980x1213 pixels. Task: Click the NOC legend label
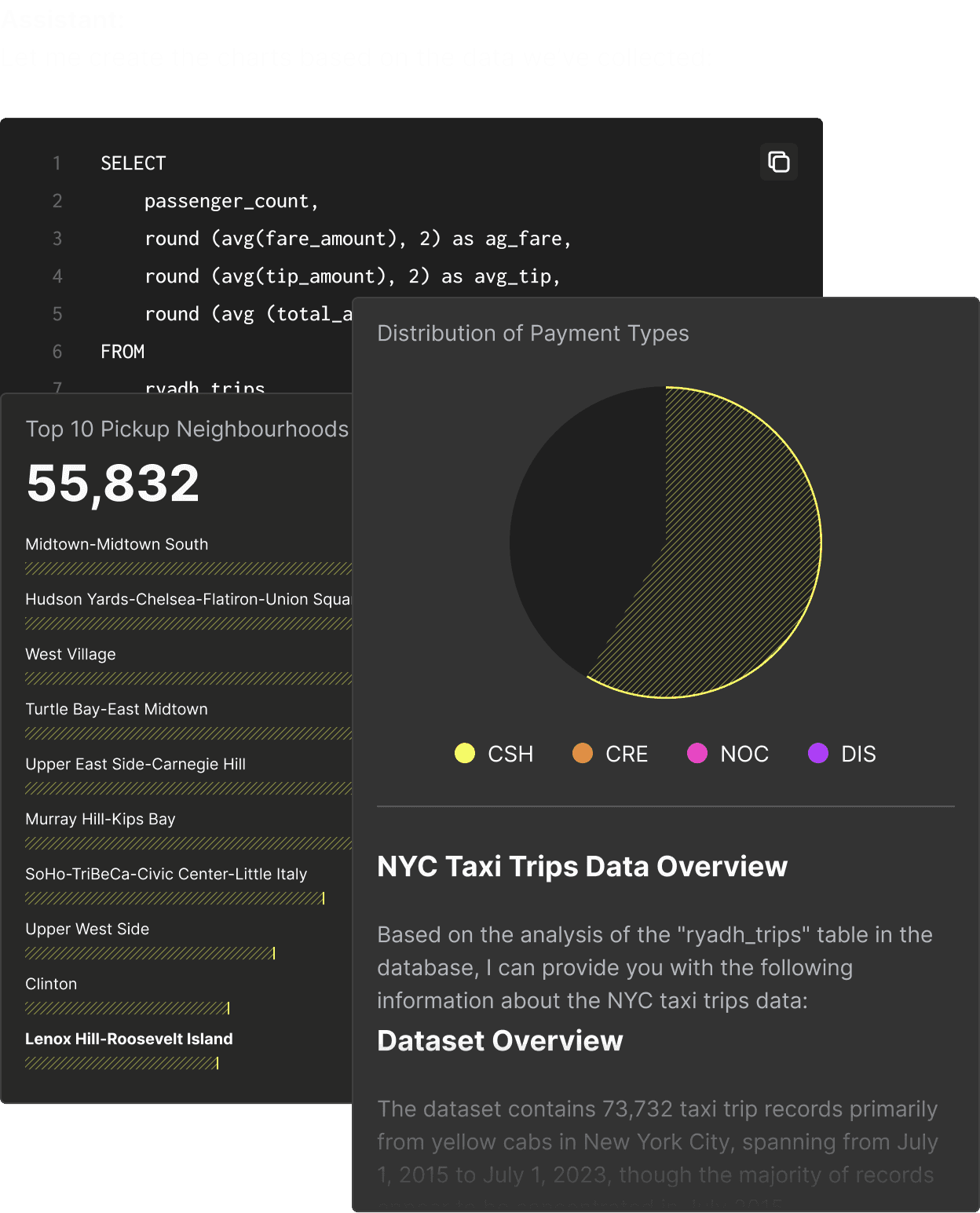[744, 754]
